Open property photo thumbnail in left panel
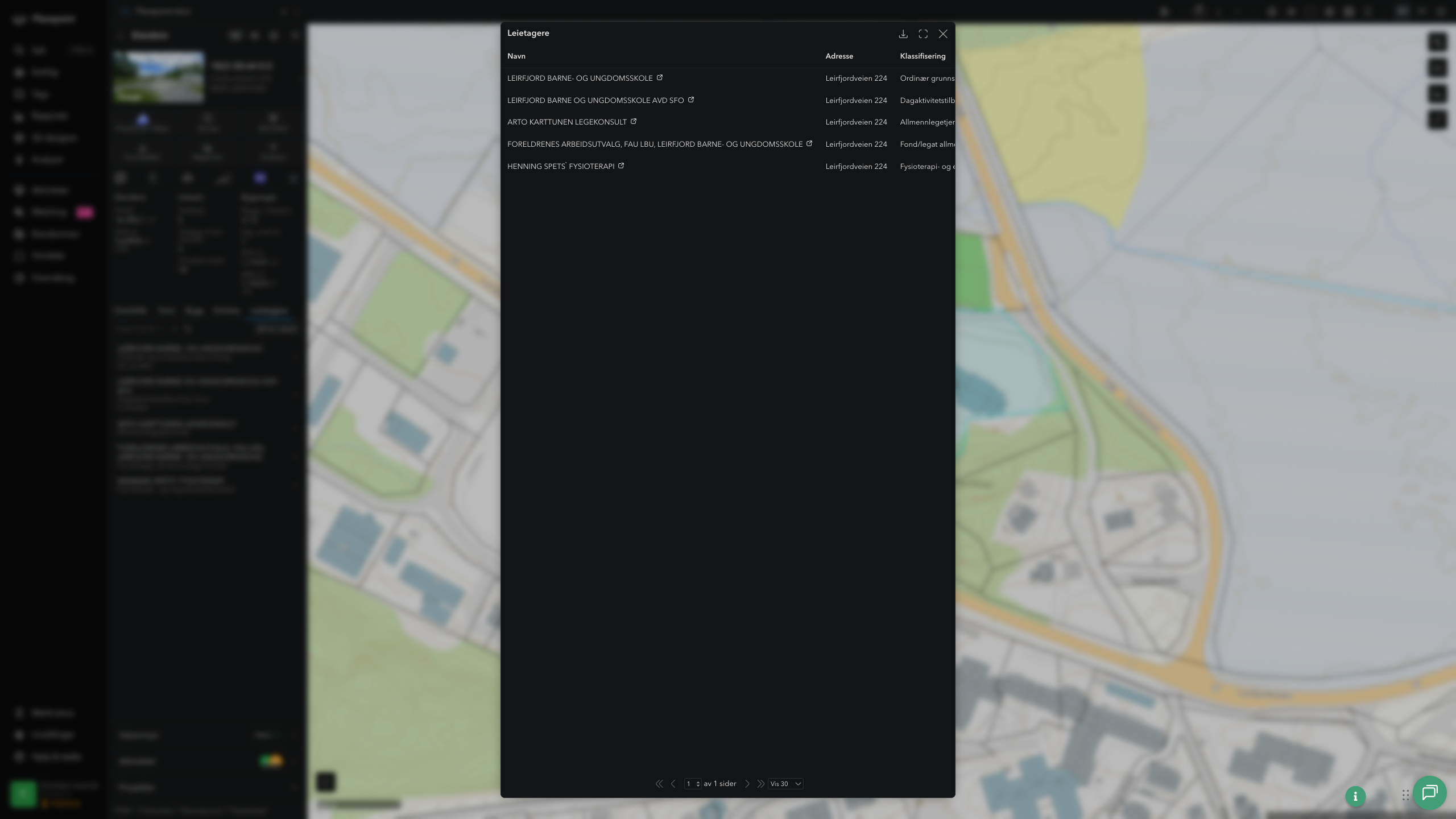This screenshot has width=1456, height=819. (x=158, y=76)
